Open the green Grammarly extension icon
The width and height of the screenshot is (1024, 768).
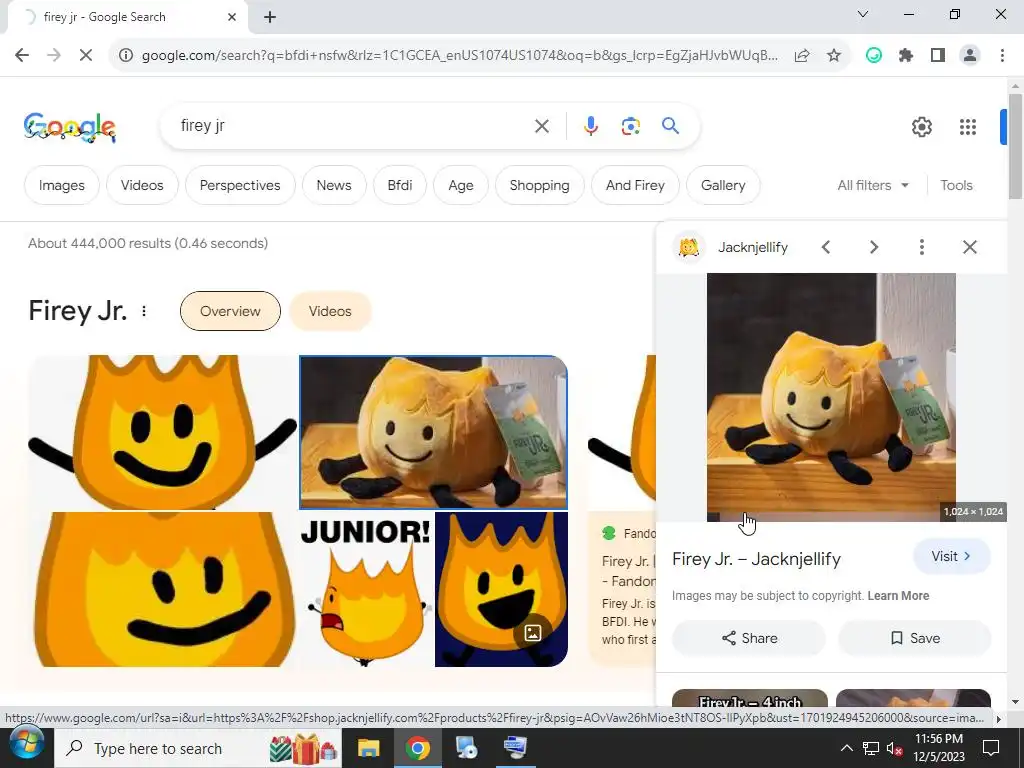pos(874,56)
